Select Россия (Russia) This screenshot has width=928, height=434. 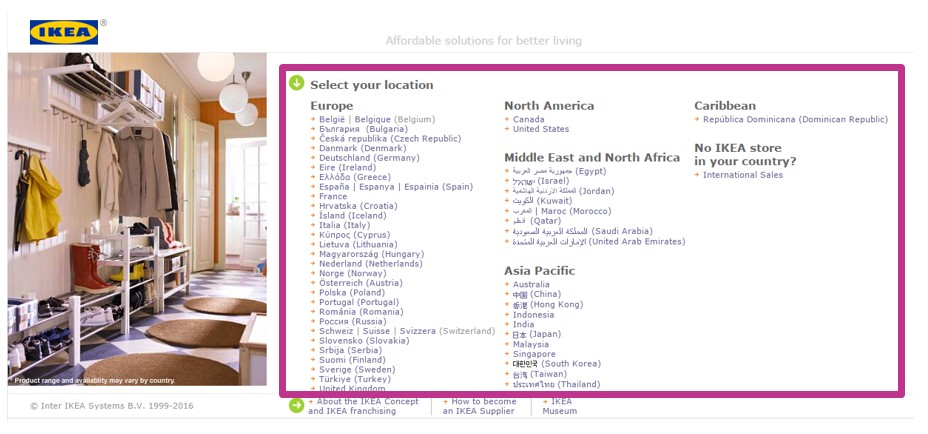pyautogui.click(x=353, y=322)
